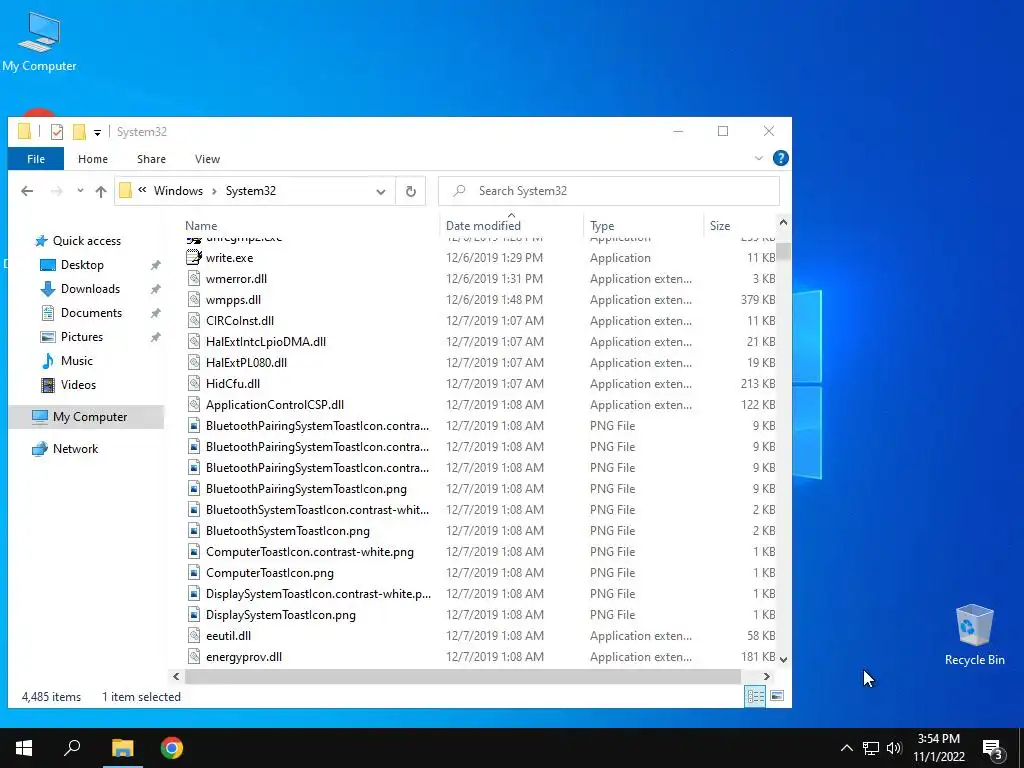The height and width of the screenshot is (768, 1024).
Task: Switch to the Share ribbon tab
Action: [152, 159]
